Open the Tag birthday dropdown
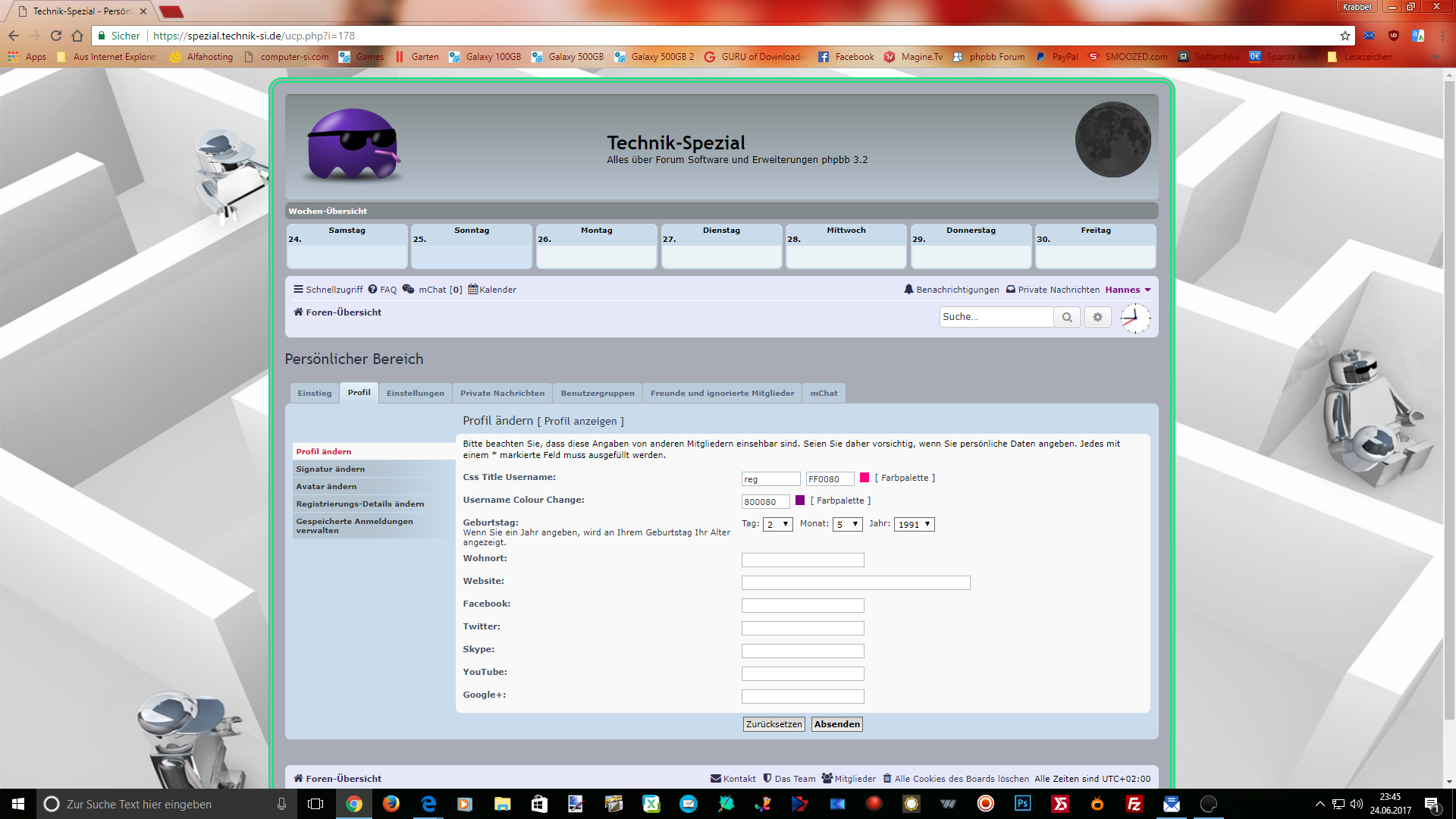Viewport: 1456px width, 819px height. (777, 524)
